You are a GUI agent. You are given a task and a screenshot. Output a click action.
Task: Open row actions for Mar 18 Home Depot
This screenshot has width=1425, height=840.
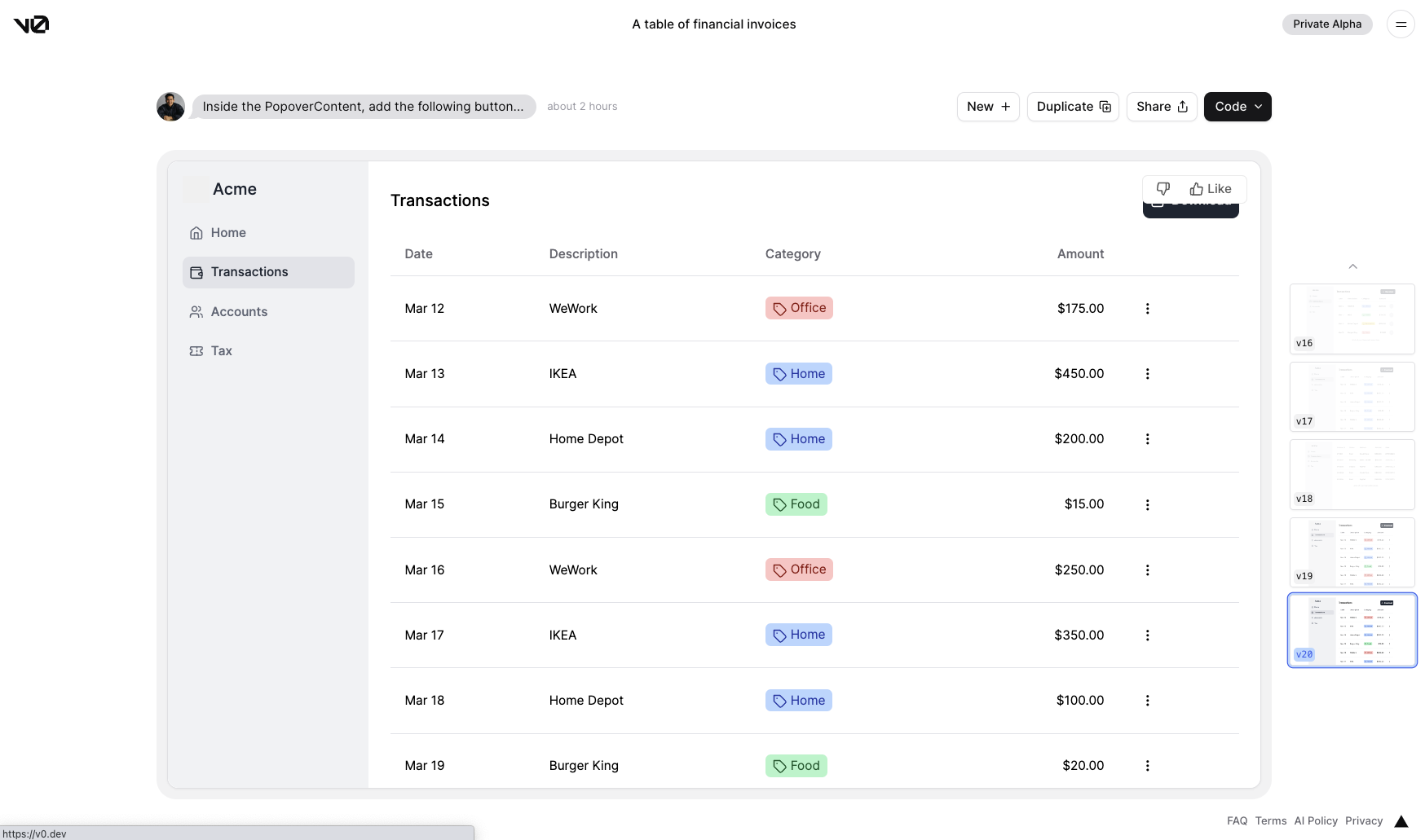pyautogui.click(x=1147, y=701)
